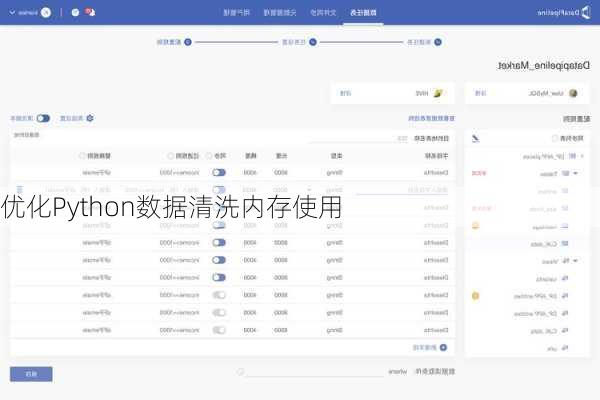Select the Tables folder icon
Image resolution: width=600 pixels, height=400 pixels.
566,174
